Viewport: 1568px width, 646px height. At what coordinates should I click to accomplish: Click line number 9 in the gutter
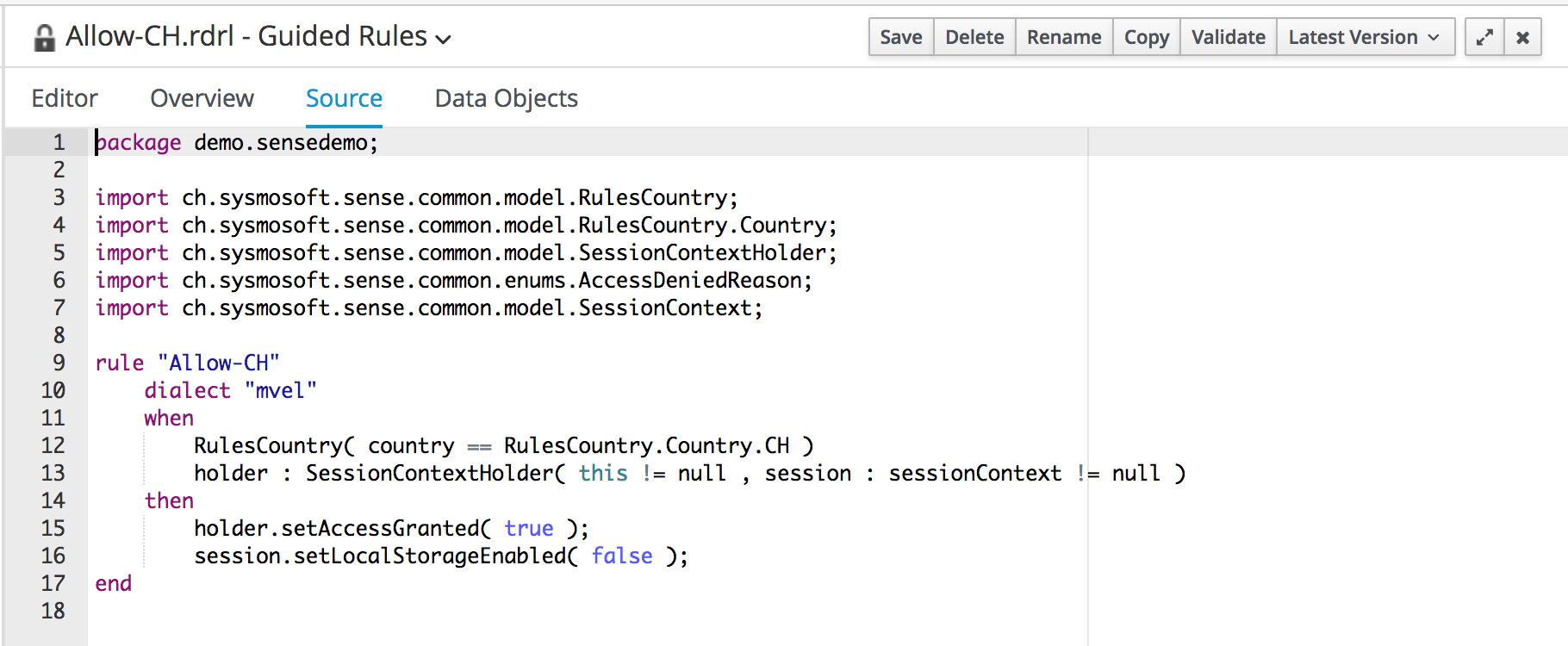click(x=59, y=363)
